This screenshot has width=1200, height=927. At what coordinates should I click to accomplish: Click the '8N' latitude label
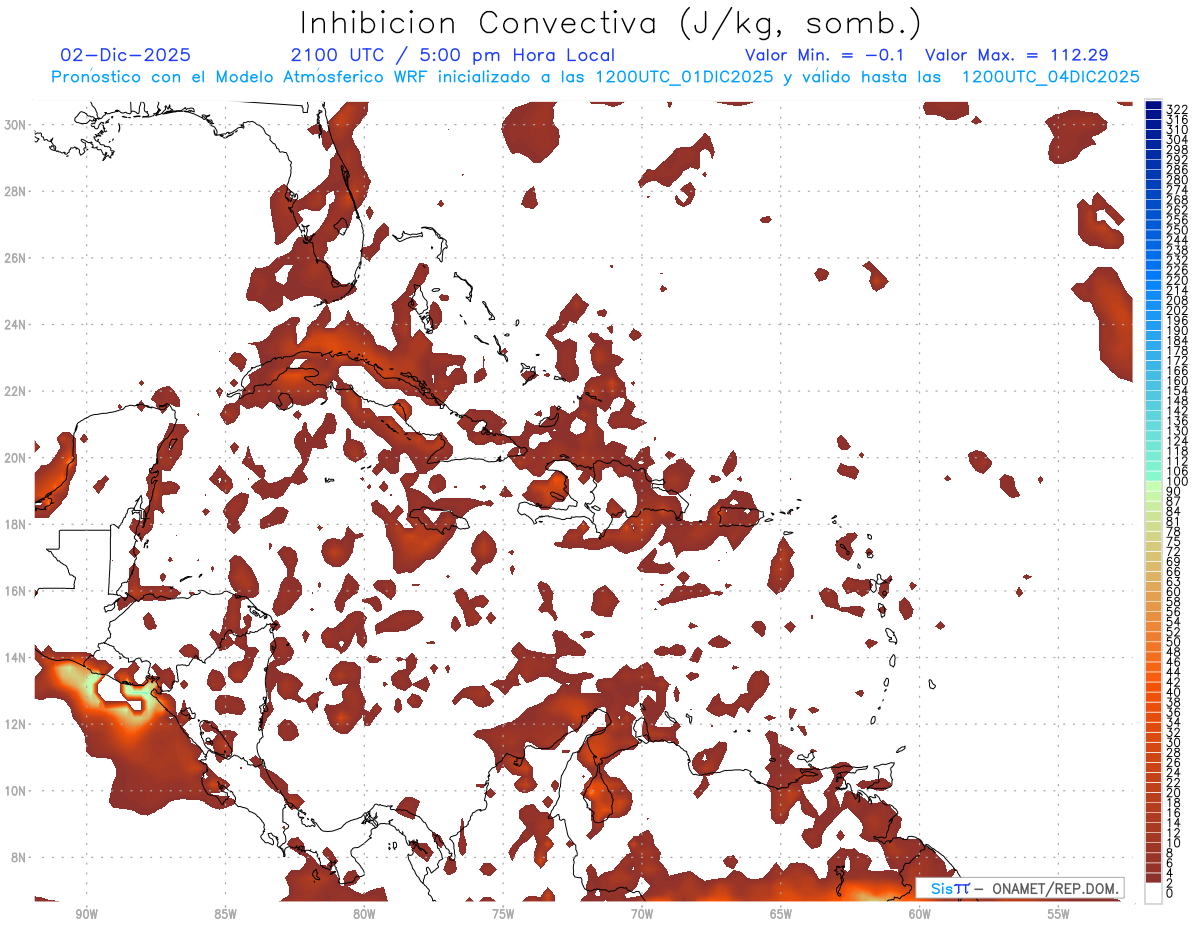click(x=19, y=857)
